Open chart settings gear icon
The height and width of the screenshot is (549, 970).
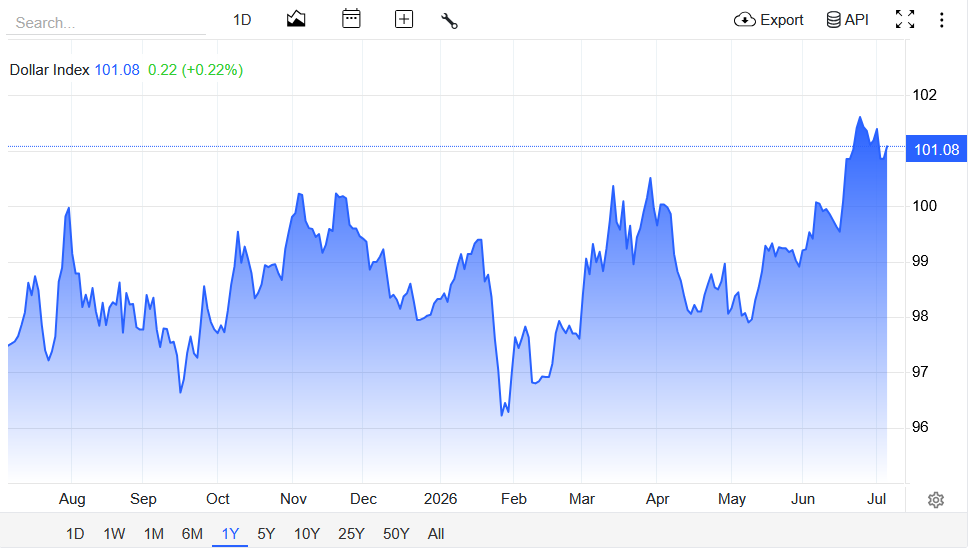(x=935, y=499)
